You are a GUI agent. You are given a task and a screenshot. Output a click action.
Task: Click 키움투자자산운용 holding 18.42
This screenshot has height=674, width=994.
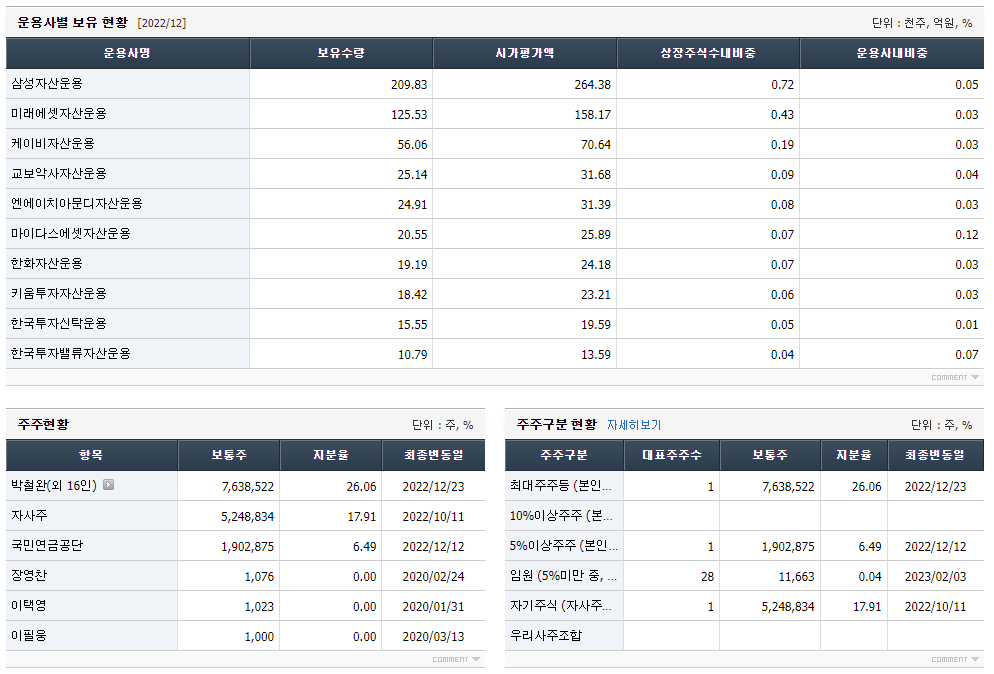(412, 295)
